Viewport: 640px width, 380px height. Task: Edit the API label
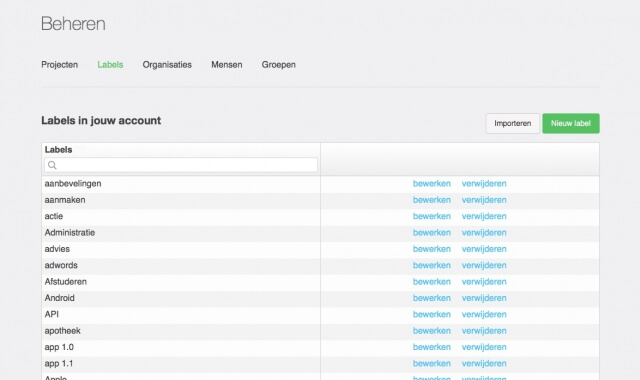point(432,314)
